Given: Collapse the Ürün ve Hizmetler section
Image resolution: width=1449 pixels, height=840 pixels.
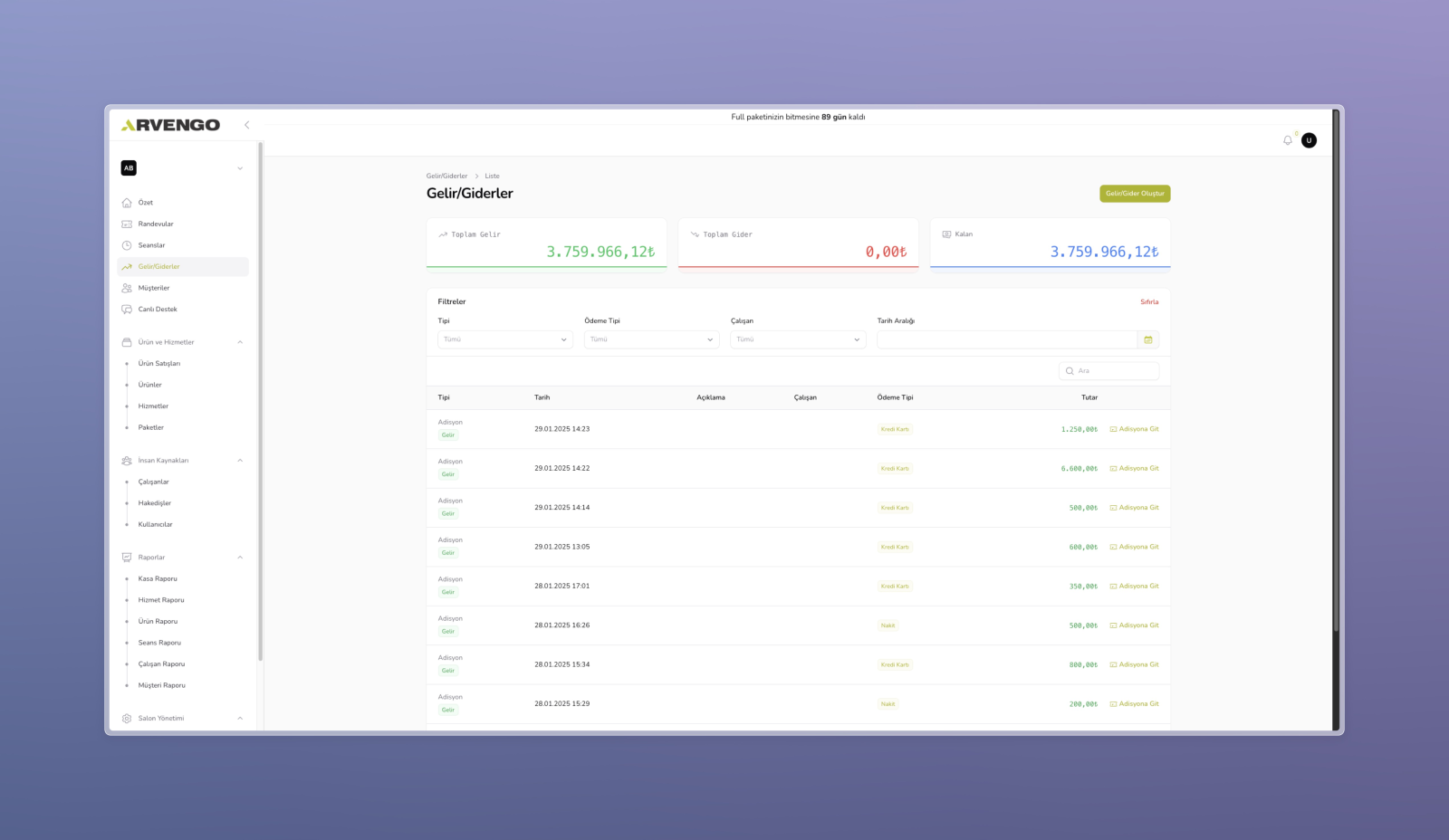Looking at the screenshot, I should [240, 342].
